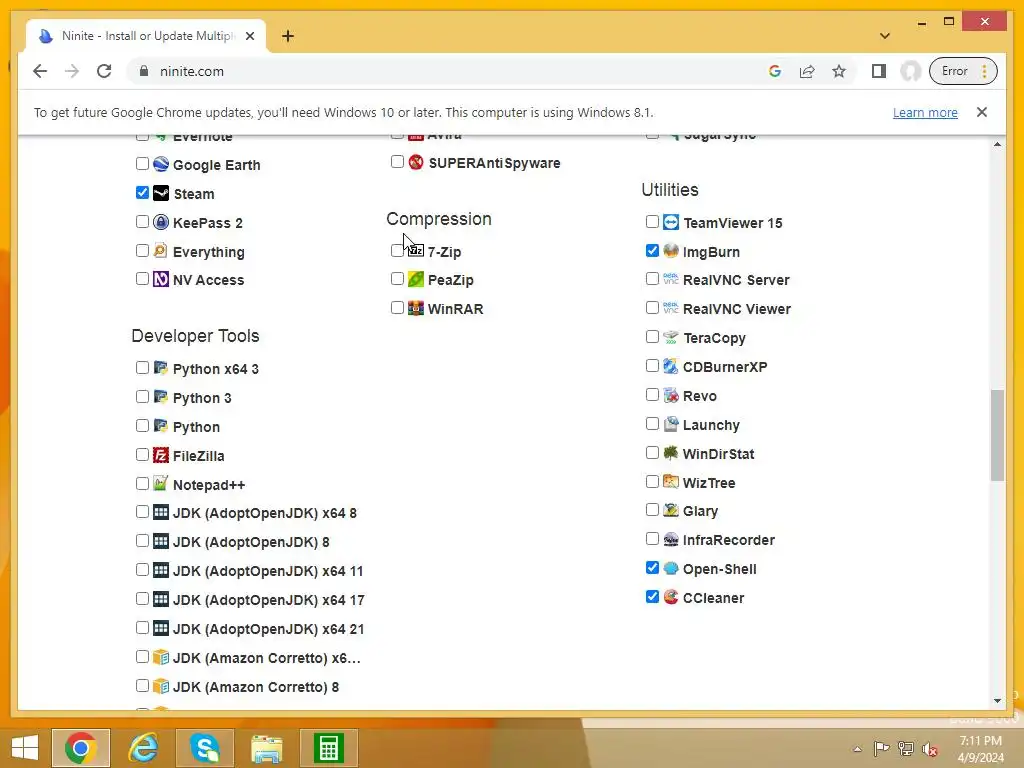Open Chrome menu via Error button

[963, 71]
